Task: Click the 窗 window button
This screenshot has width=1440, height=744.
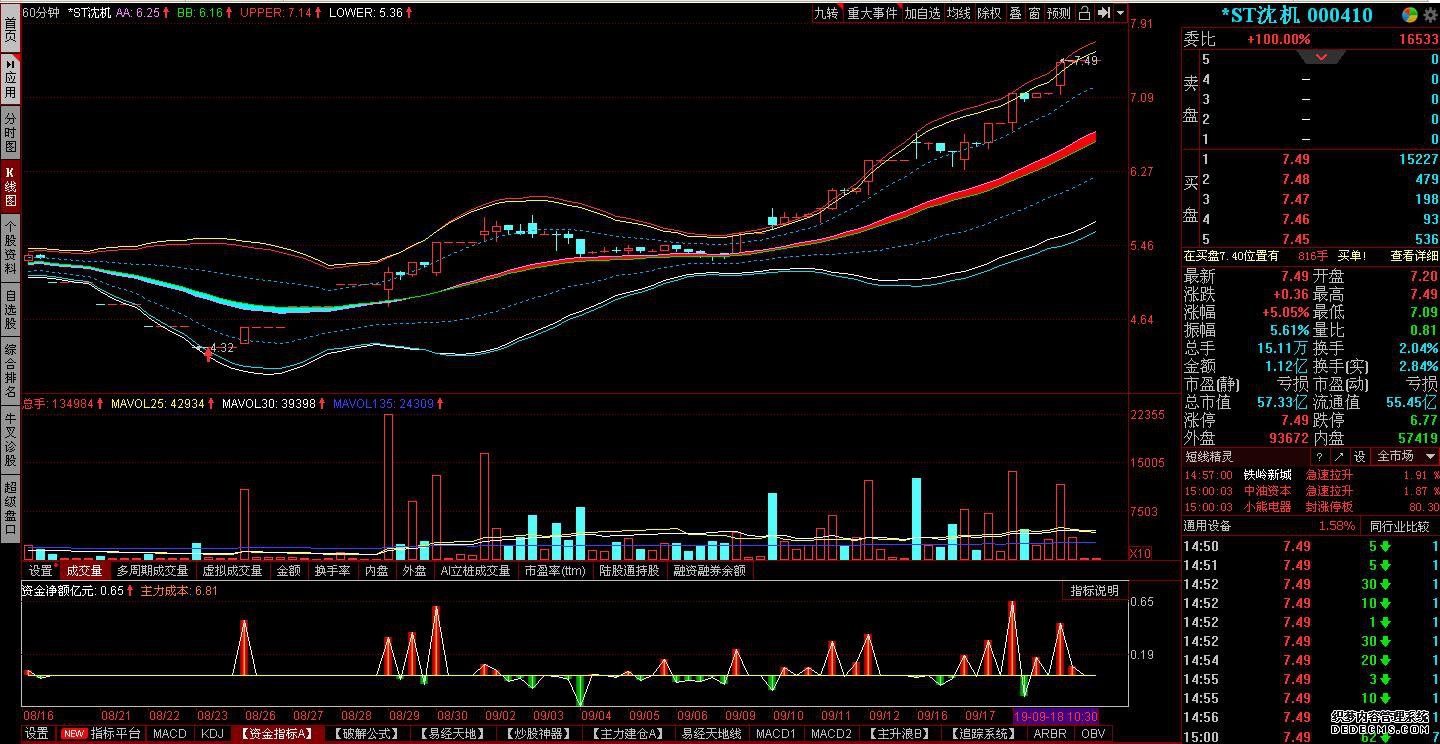Action: point(1034,13)
